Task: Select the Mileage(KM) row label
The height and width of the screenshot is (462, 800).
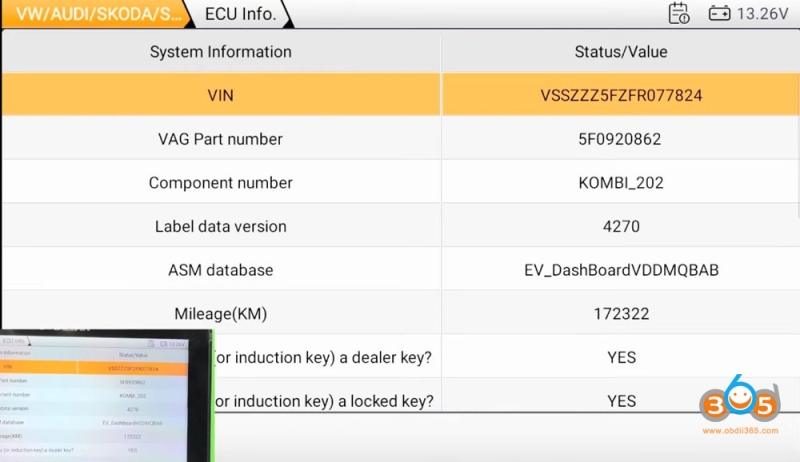Action: [220, 314]
